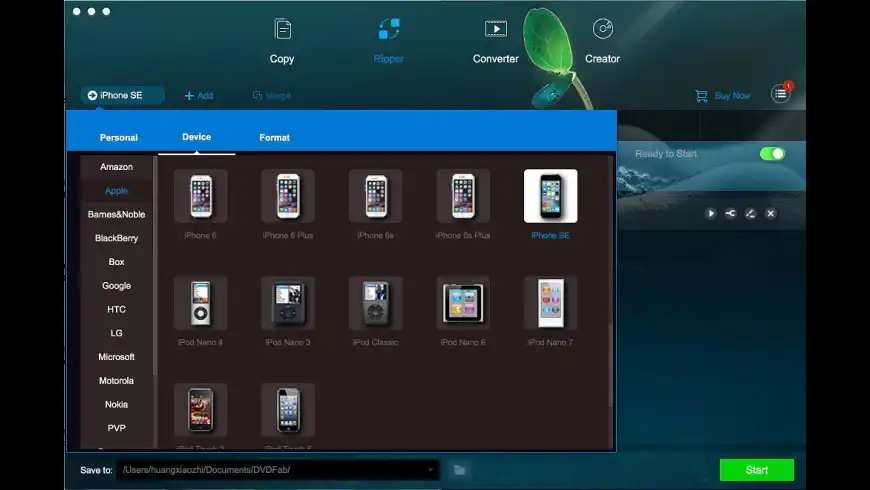Open advanced settings icon next to play
Screen dimensions: 870x490
(x=731, y=214)
